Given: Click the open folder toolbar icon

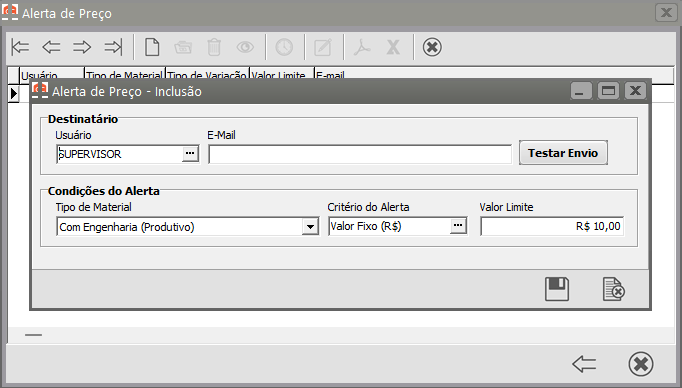Looking at the screenshot, I should click(183, 47).
